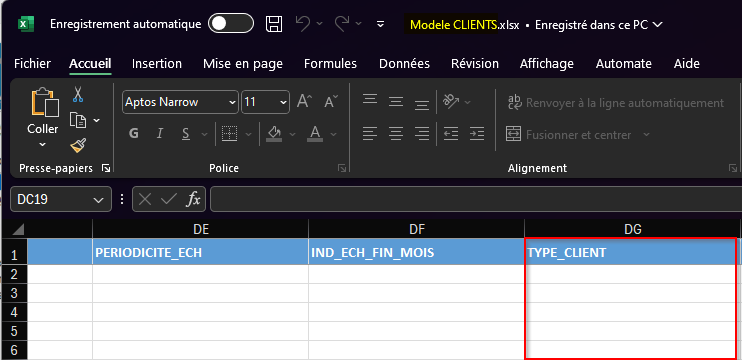Screen dimensions: 742x360
Task: Confirm the formula bar entry with the checkmark
Action: pyautogui.click(x=168, y=200)
